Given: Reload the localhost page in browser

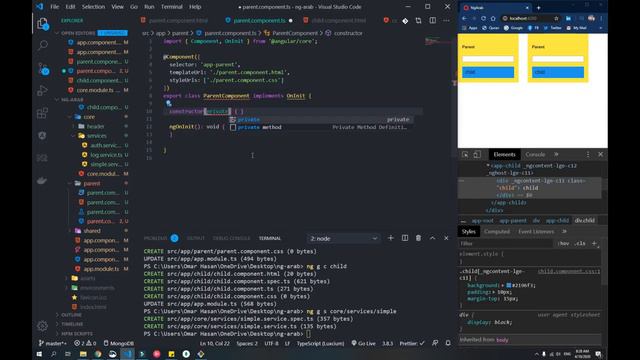Looking at the screenshot, I should coord(483,18).
